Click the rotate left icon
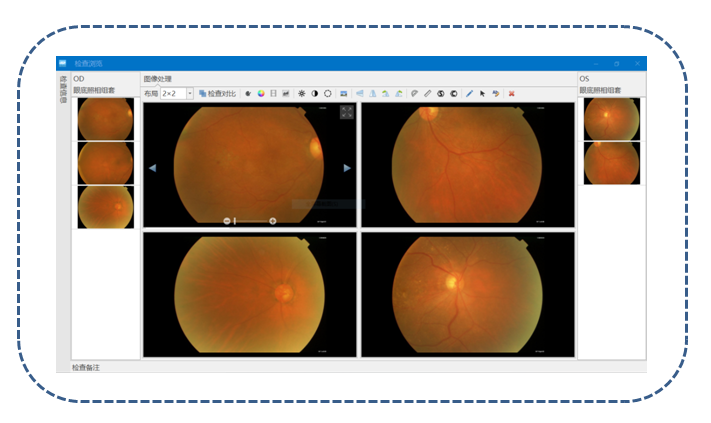Screen dimensions: 711x423 click(x=385, y=93)
